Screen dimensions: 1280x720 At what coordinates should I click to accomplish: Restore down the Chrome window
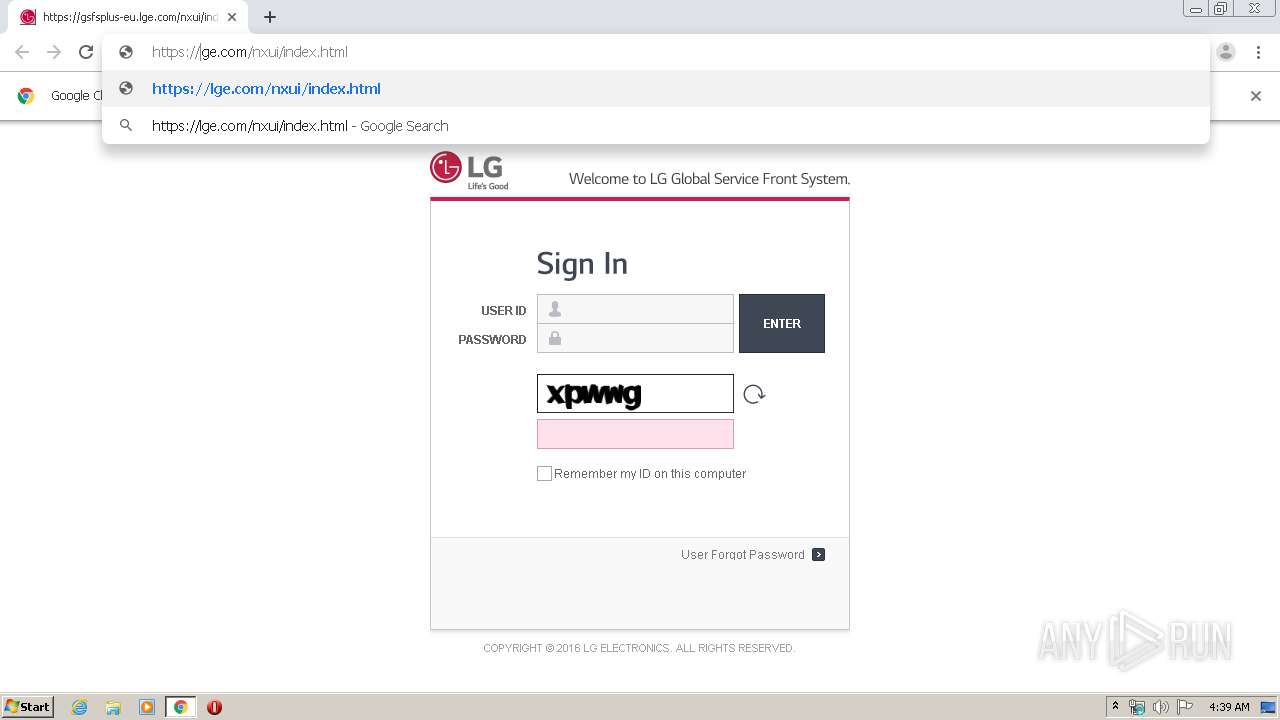tap(1221, 8)
